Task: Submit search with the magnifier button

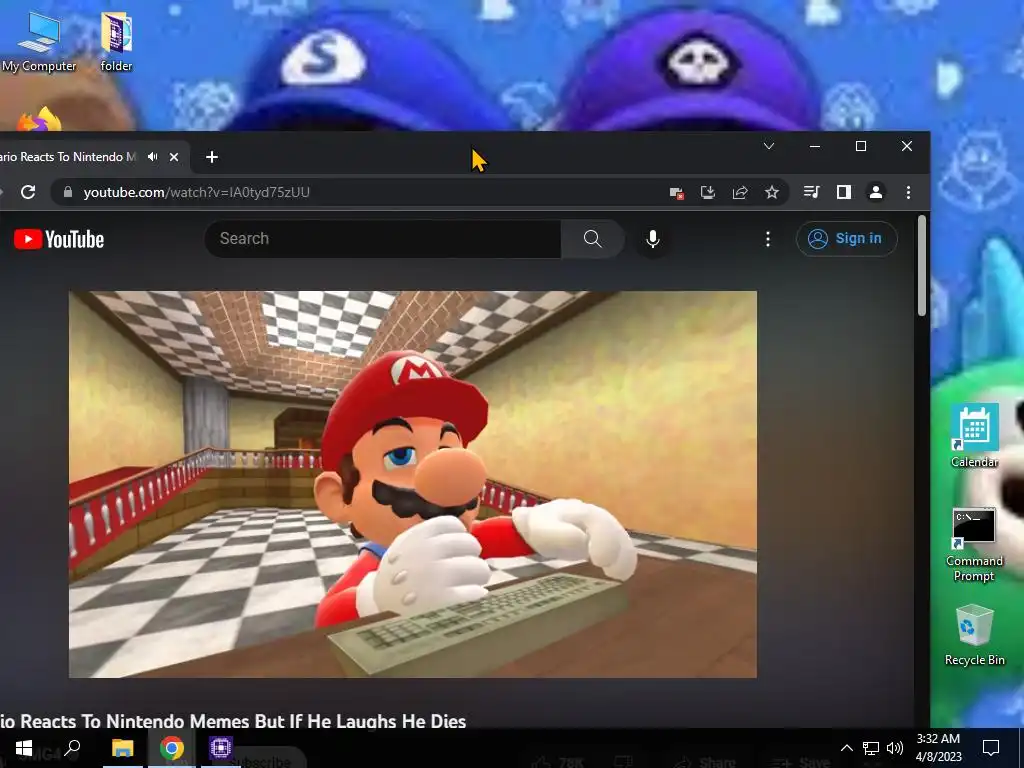Action: (592, 238)
